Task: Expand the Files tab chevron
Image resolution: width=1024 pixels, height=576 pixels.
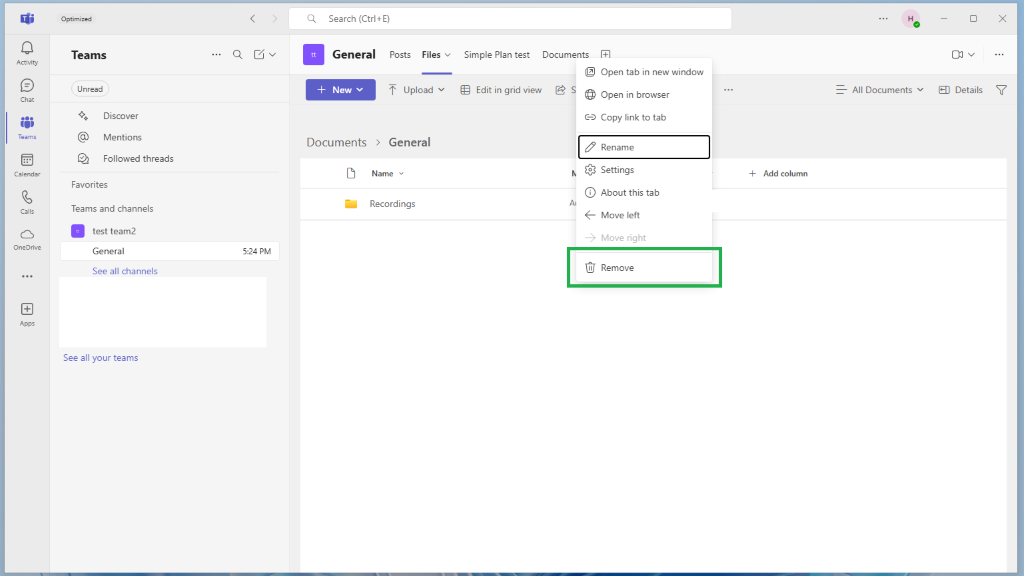Action: [x=447, y=55]
